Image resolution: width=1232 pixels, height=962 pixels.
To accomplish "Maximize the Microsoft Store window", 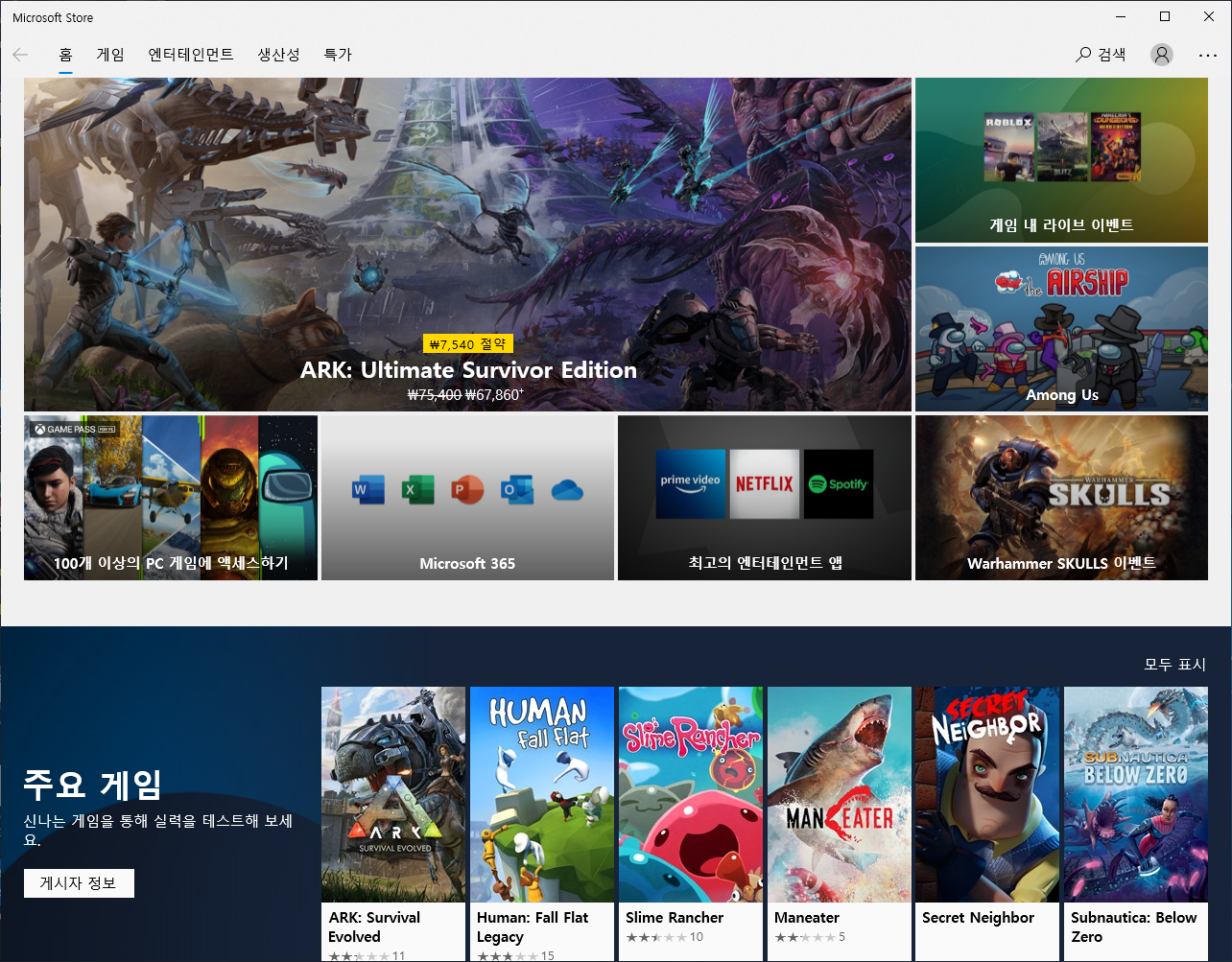I will (x=1165, y=16).
